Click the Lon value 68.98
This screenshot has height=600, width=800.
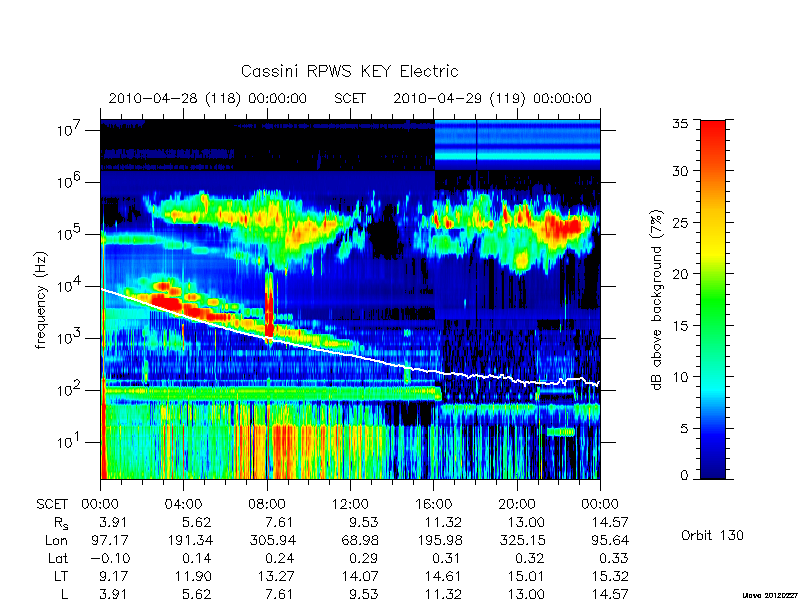360,540
